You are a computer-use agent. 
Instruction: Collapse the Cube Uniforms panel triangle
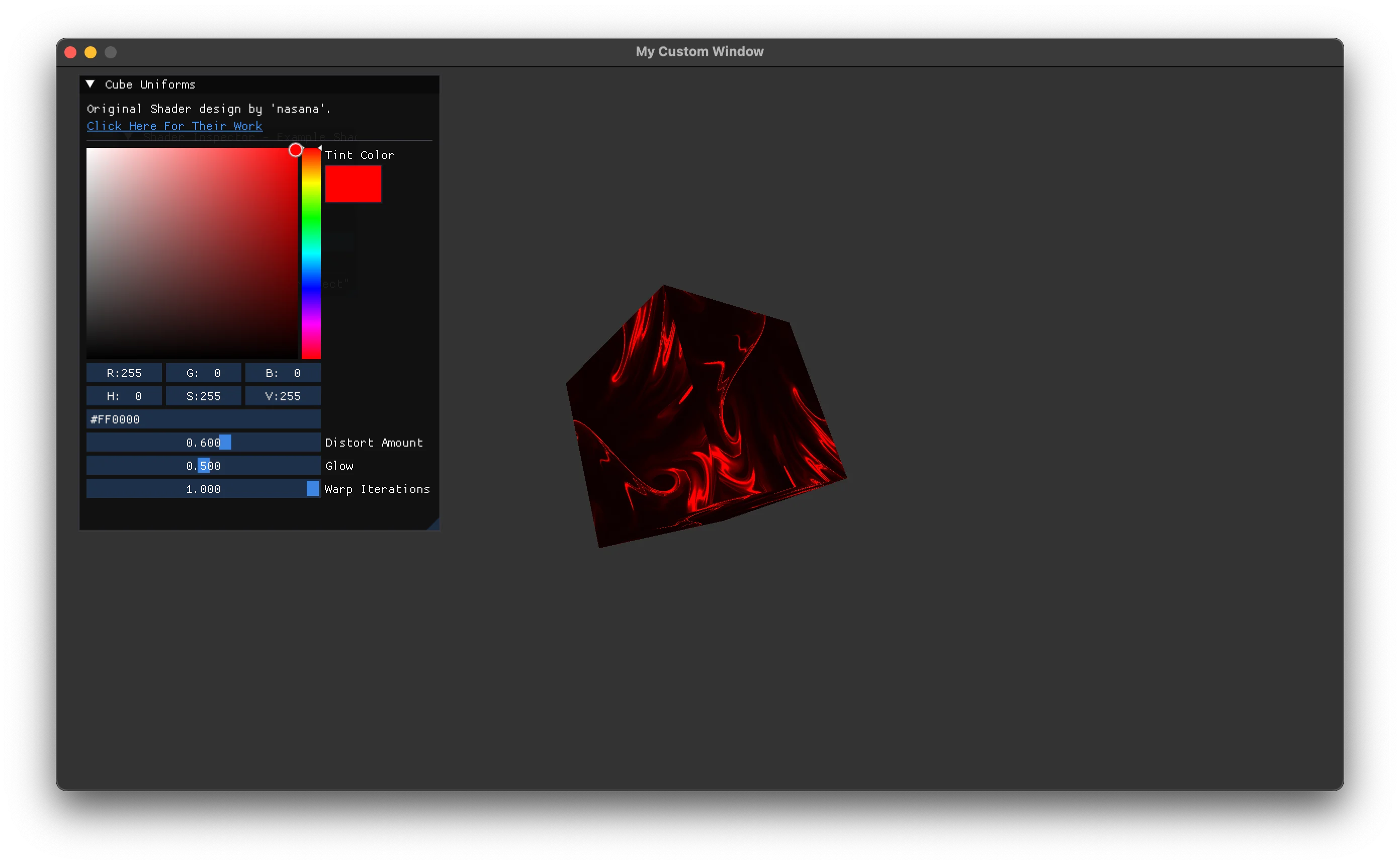point(91,84)
